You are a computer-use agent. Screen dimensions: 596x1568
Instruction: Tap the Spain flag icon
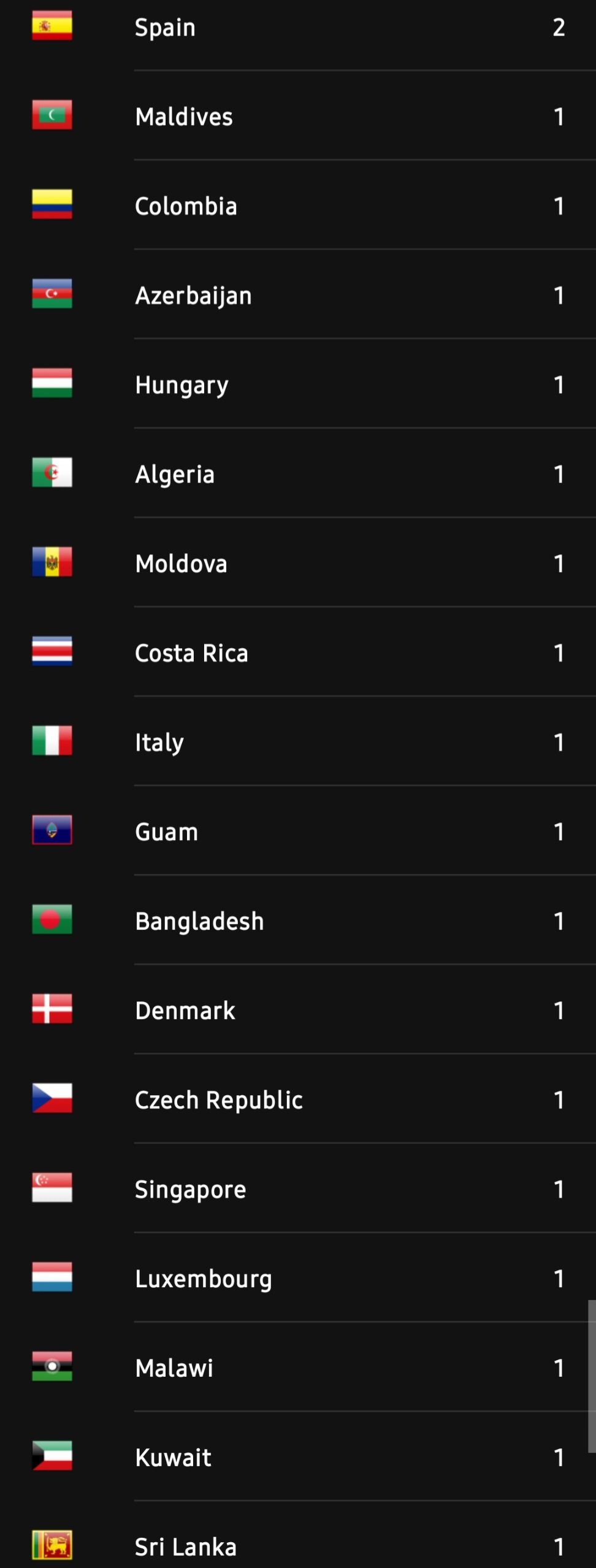(x=52, y=26)
